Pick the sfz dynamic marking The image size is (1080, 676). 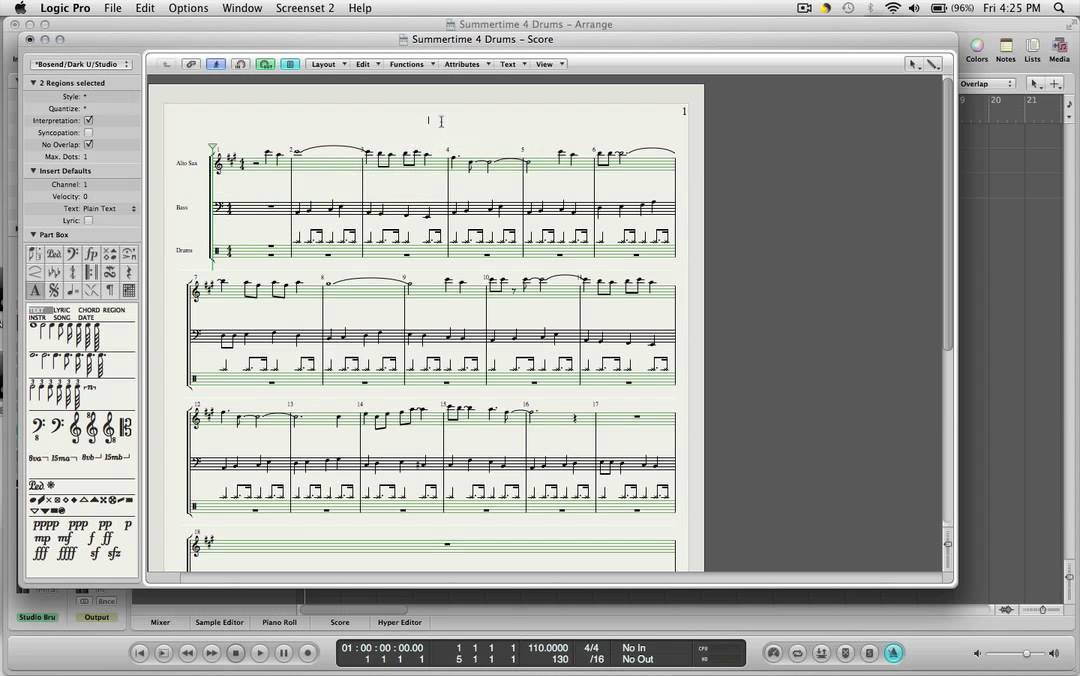[114, 553]
